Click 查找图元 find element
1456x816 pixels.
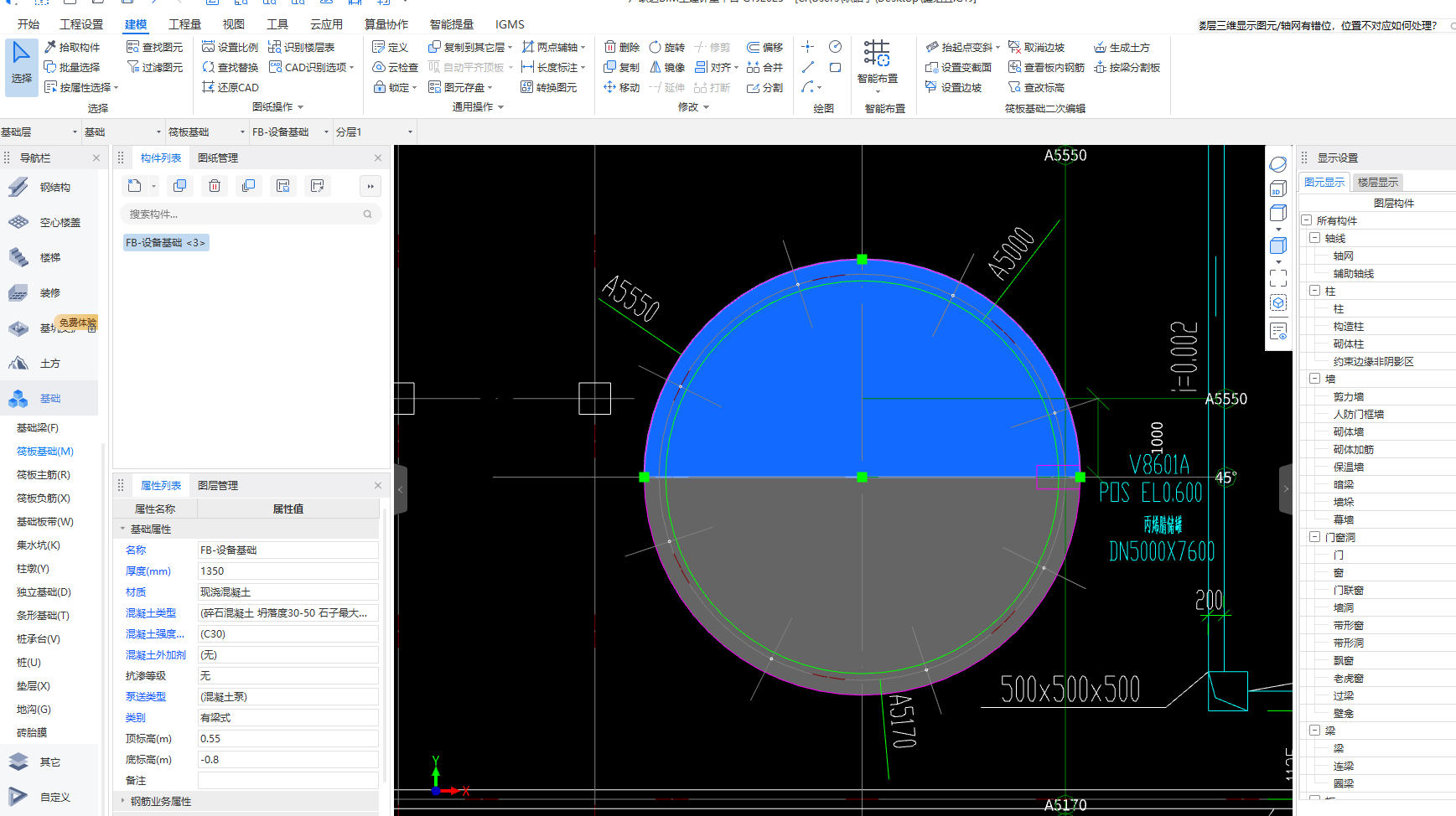pyautogui.click(x=154, y=47)
